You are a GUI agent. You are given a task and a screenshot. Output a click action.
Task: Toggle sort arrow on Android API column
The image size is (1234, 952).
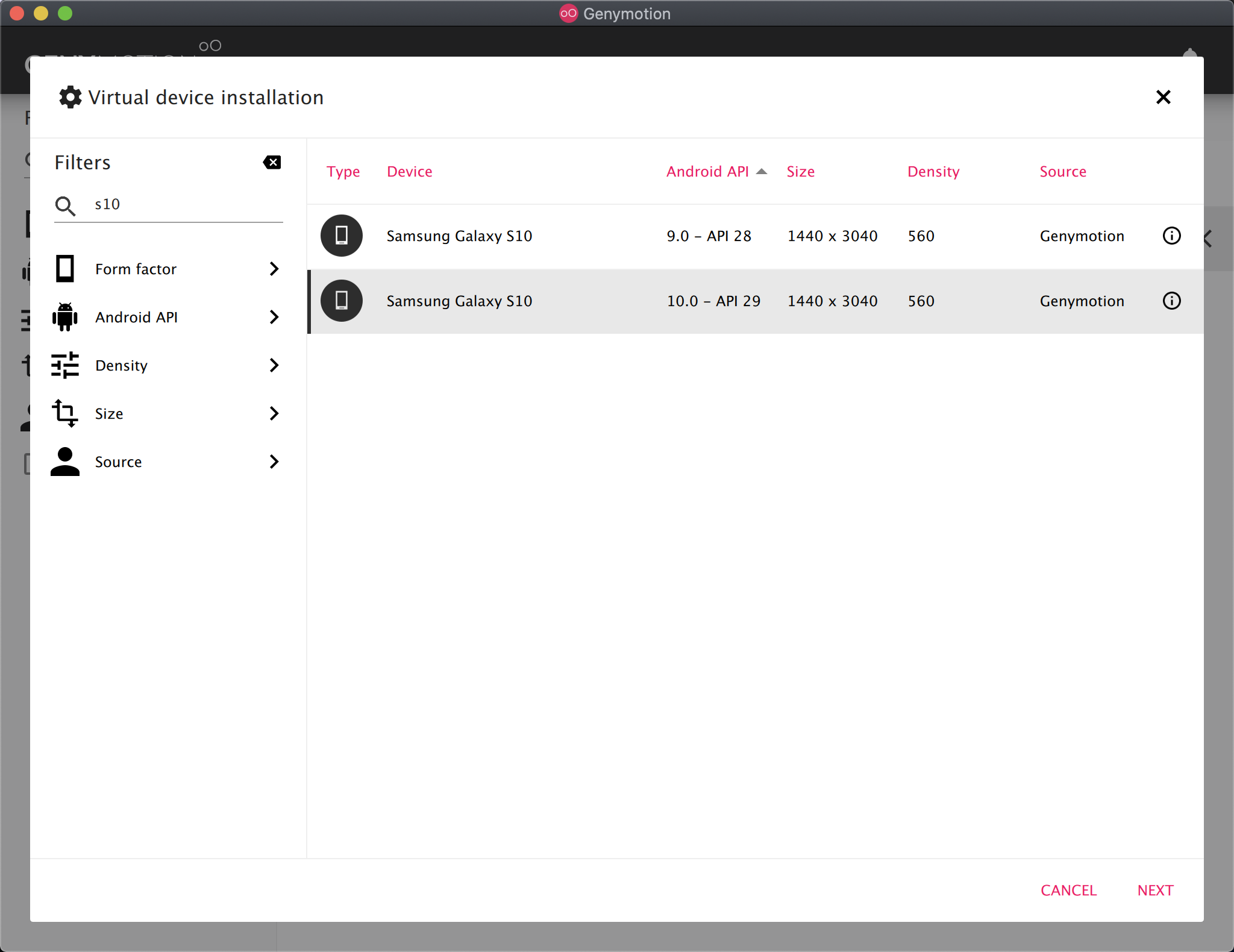[762, 172]
